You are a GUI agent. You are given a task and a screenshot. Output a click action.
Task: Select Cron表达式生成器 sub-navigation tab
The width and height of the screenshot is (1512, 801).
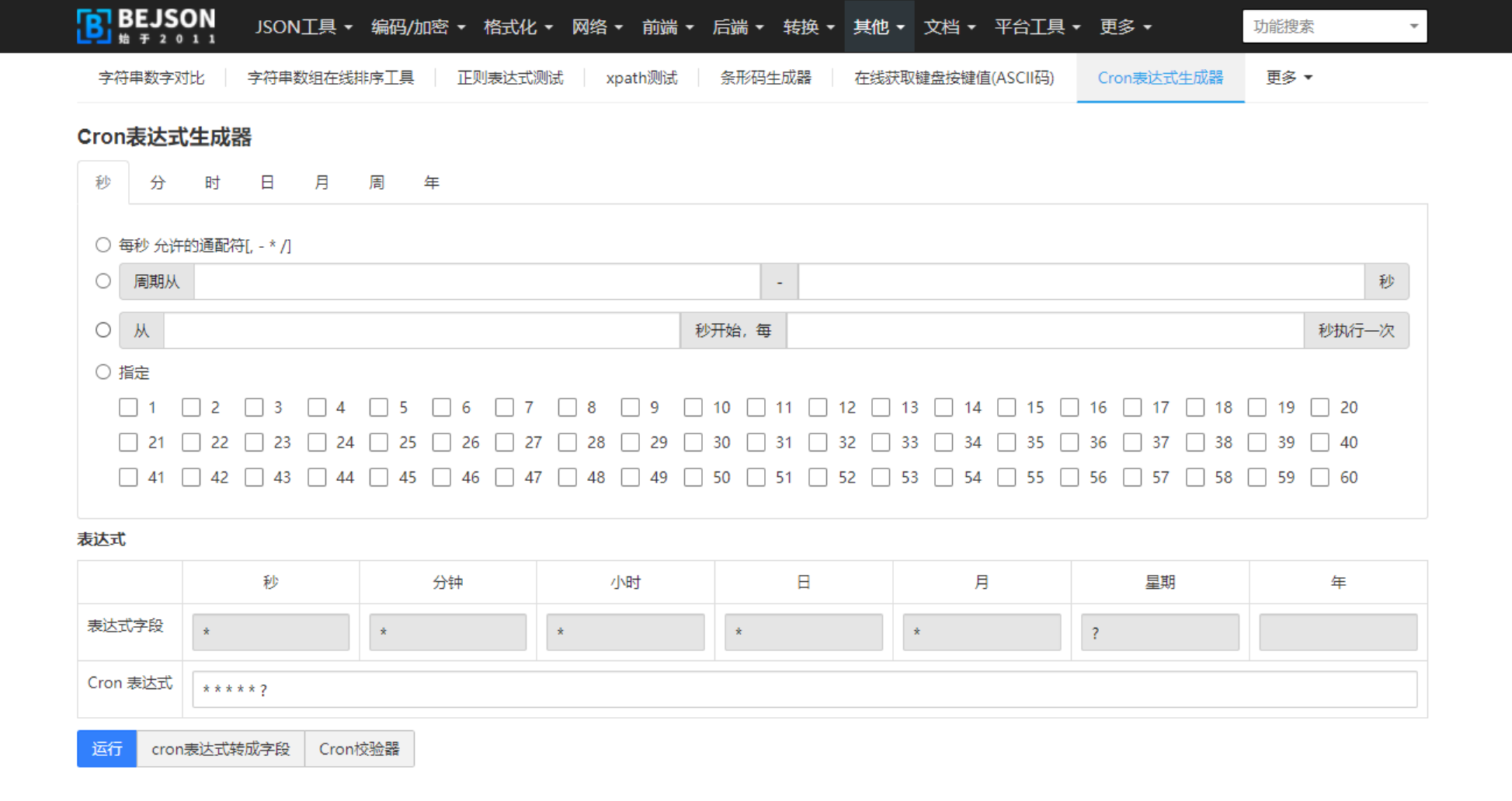point(1160,78)
